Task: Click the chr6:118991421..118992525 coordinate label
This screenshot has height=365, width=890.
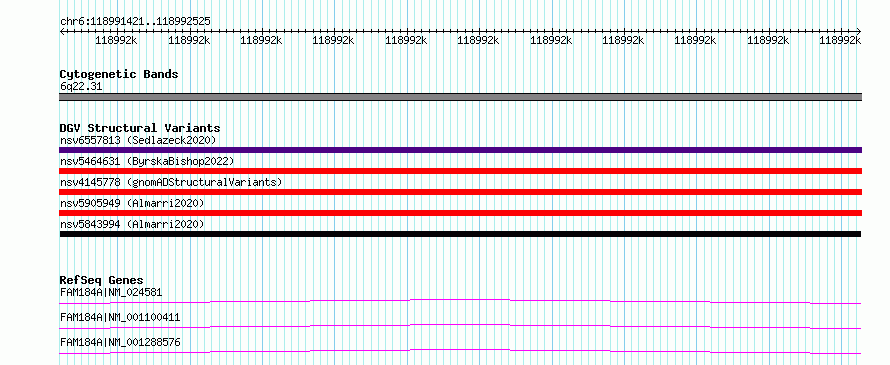Action: point(135,22)
